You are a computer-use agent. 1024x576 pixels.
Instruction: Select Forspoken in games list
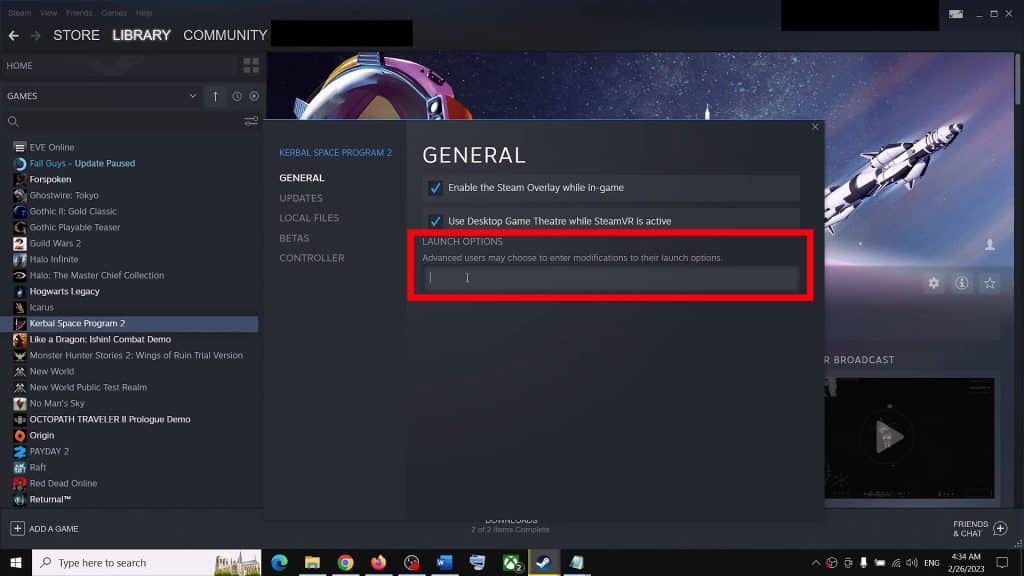click(x=50, y=180)
